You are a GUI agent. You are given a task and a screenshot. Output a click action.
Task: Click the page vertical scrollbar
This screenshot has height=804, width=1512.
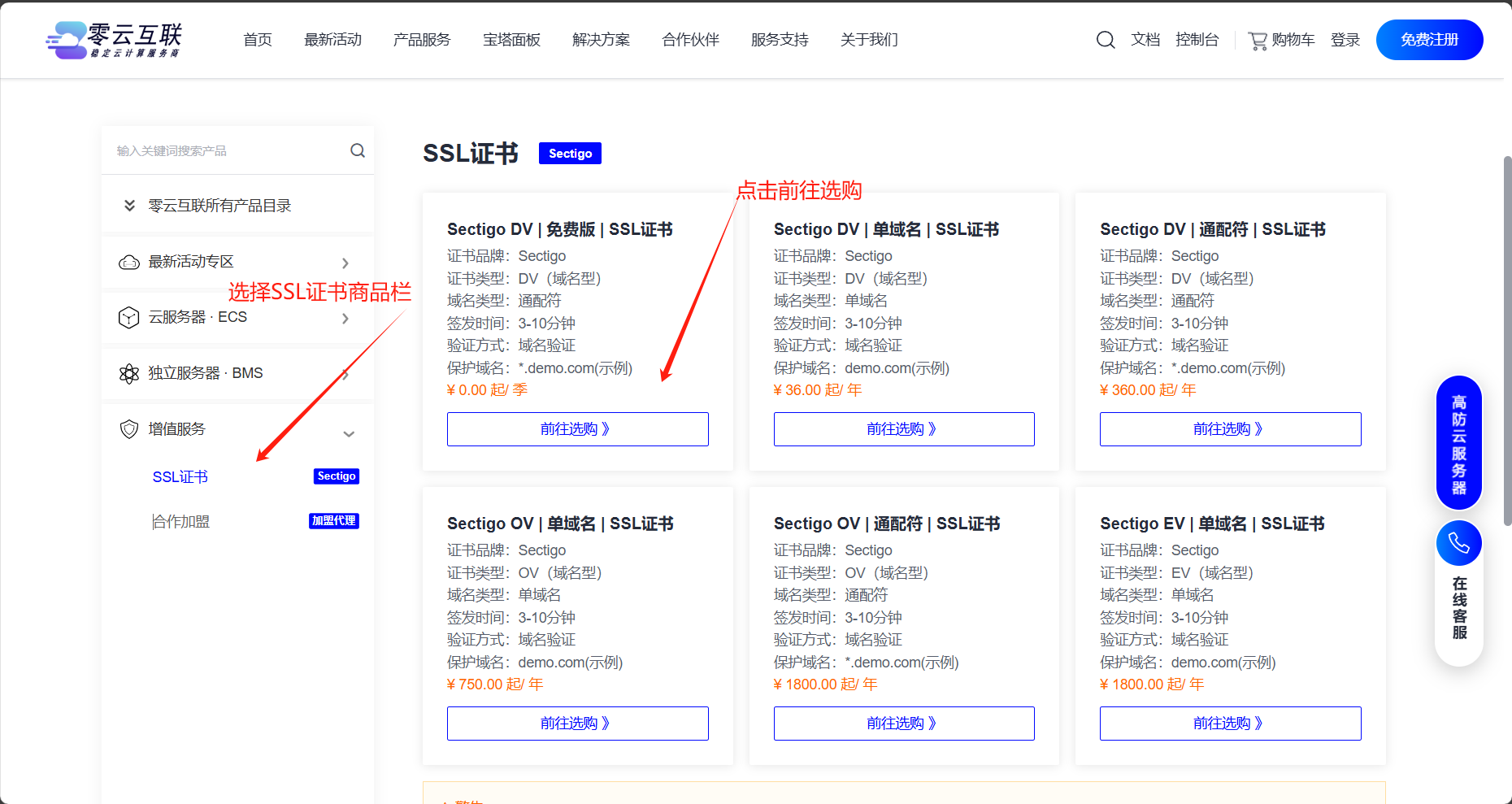point(1507,341)
